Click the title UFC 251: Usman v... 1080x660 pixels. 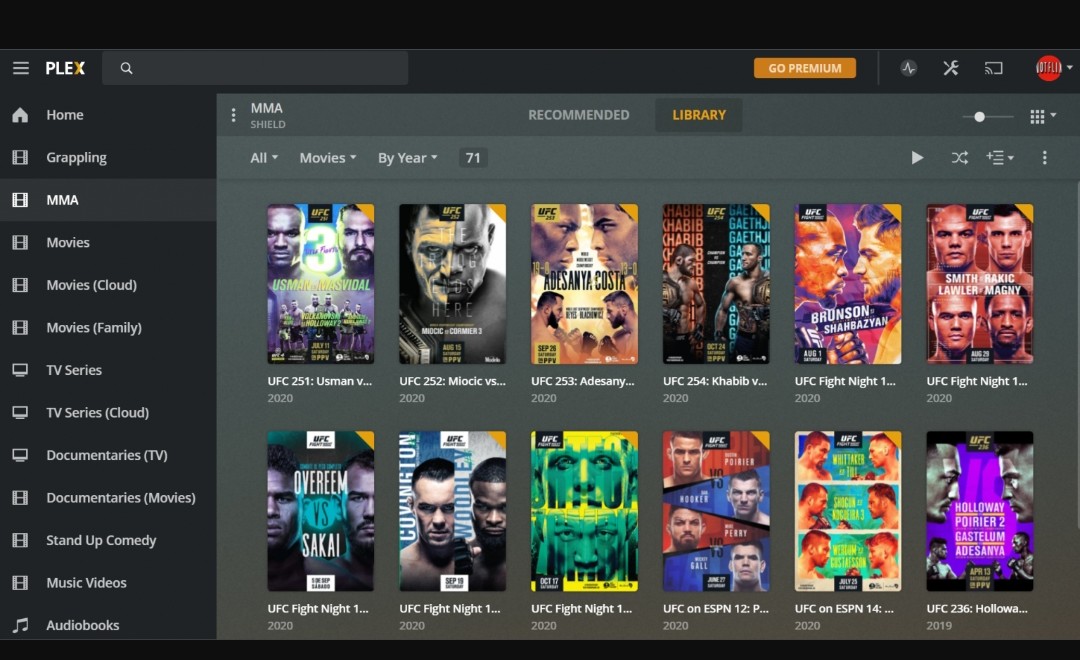[x=320, y=381]
